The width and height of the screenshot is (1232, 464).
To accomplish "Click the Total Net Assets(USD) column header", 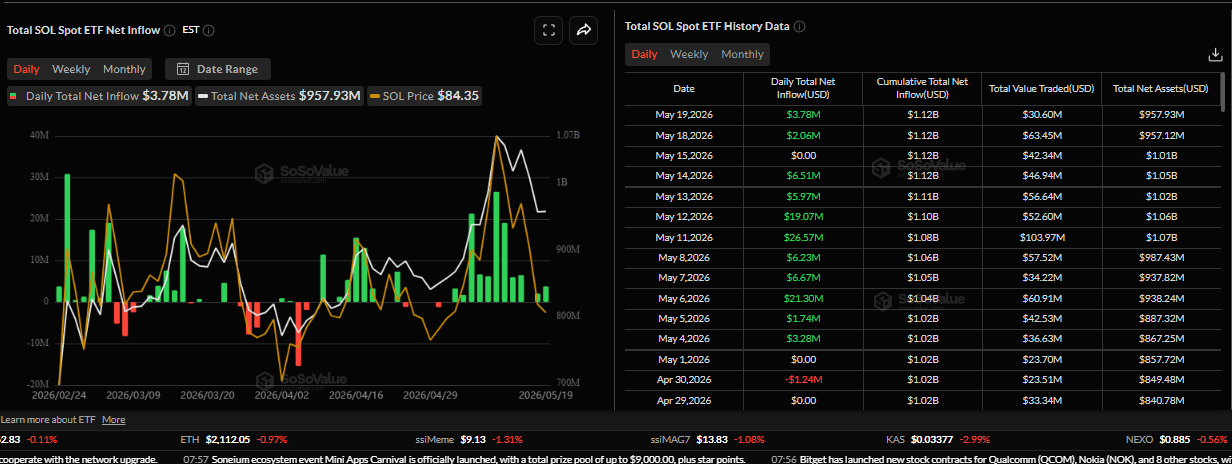I will [x=1160, y=88].
